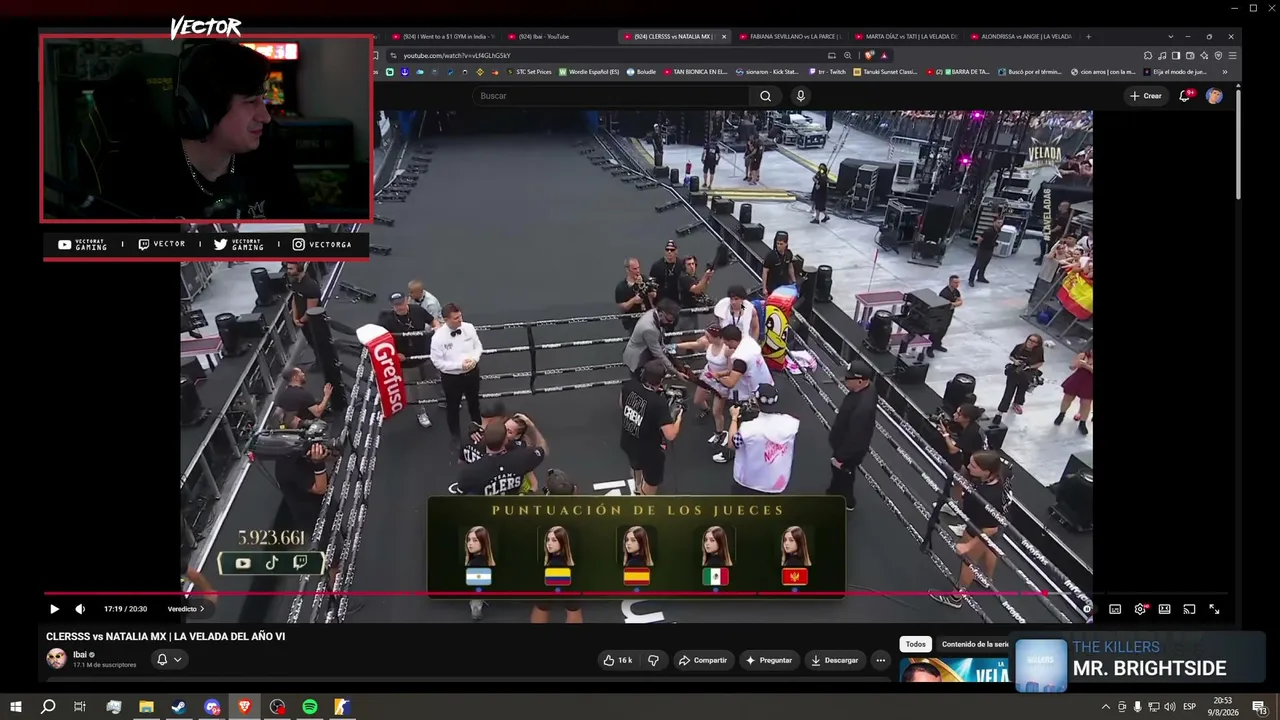Change the ESP keyboard language
Screen dimensions: 1280x720
(1189, 707)
